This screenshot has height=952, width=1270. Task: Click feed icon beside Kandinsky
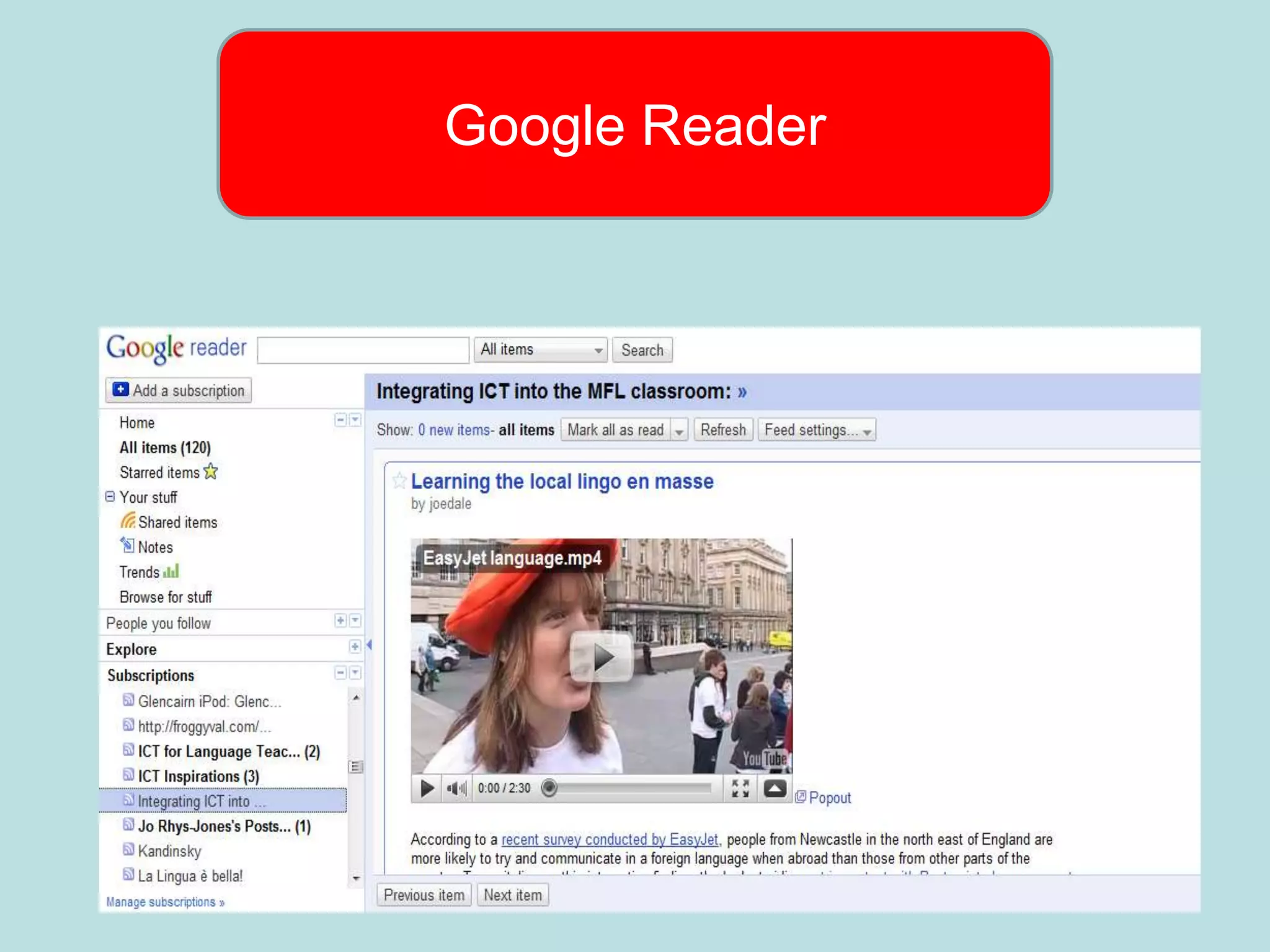tap(128, 849)
